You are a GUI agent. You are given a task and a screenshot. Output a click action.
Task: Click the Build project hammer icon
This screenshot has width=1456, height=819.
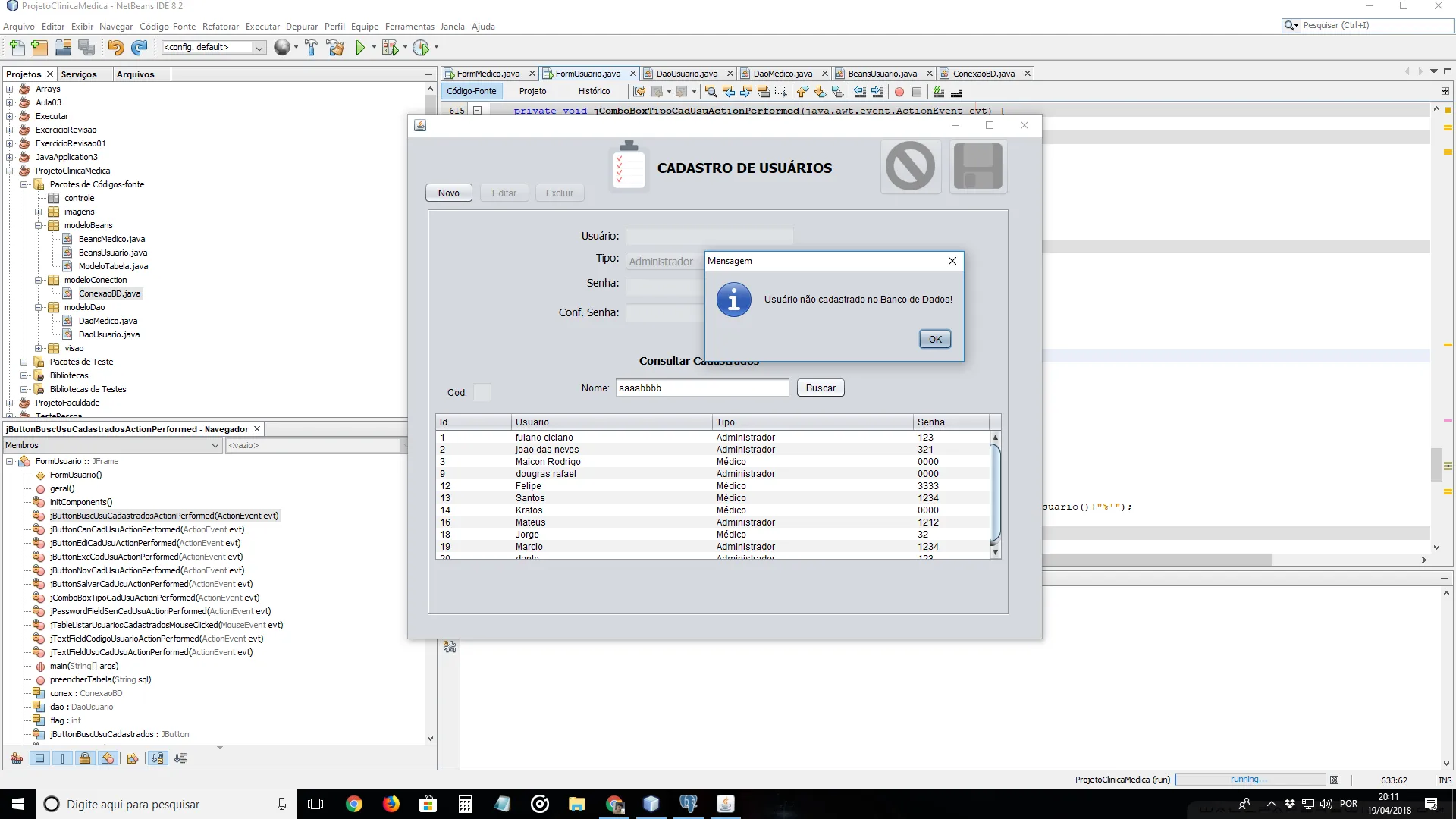[x=311, y=48]
